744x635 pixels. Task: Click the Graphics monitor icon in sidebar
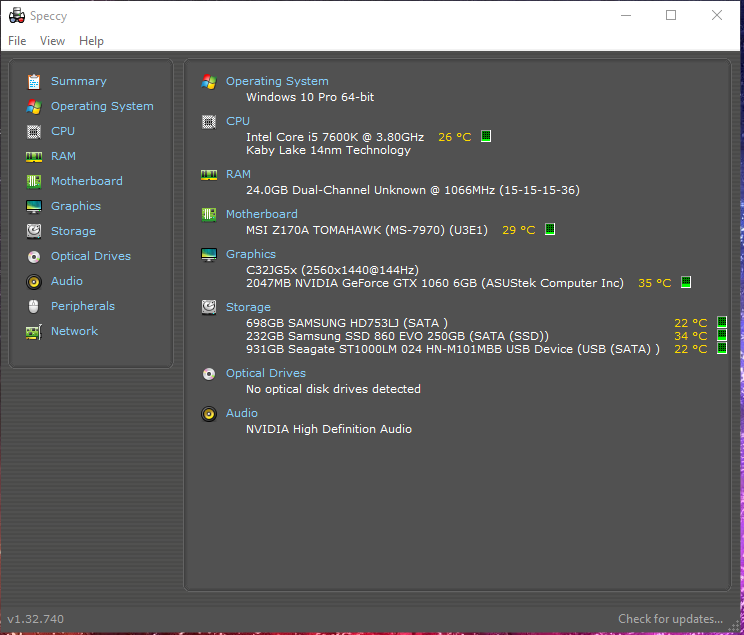coord(34,206)
